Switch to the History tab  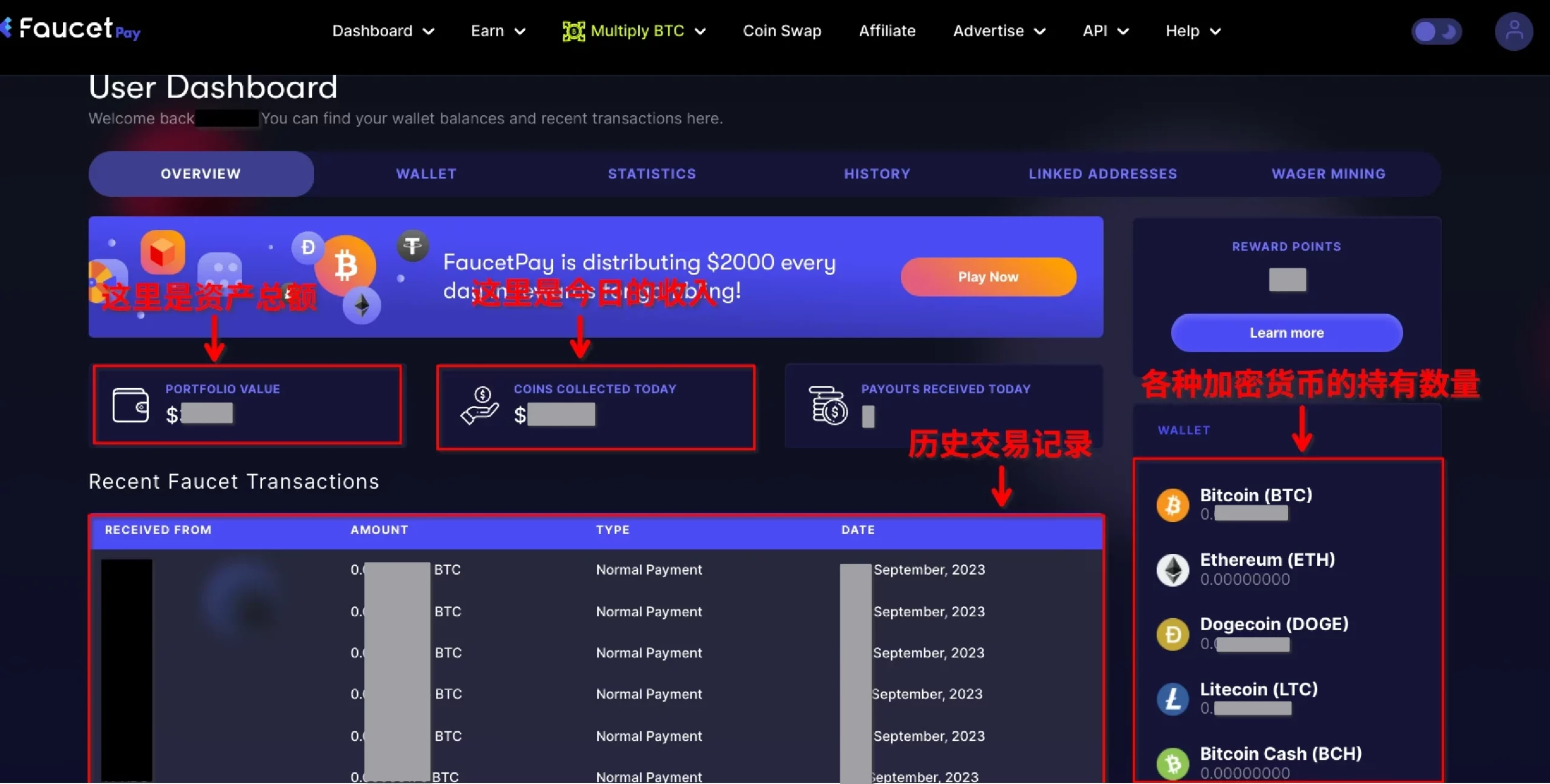click(877, 174)
